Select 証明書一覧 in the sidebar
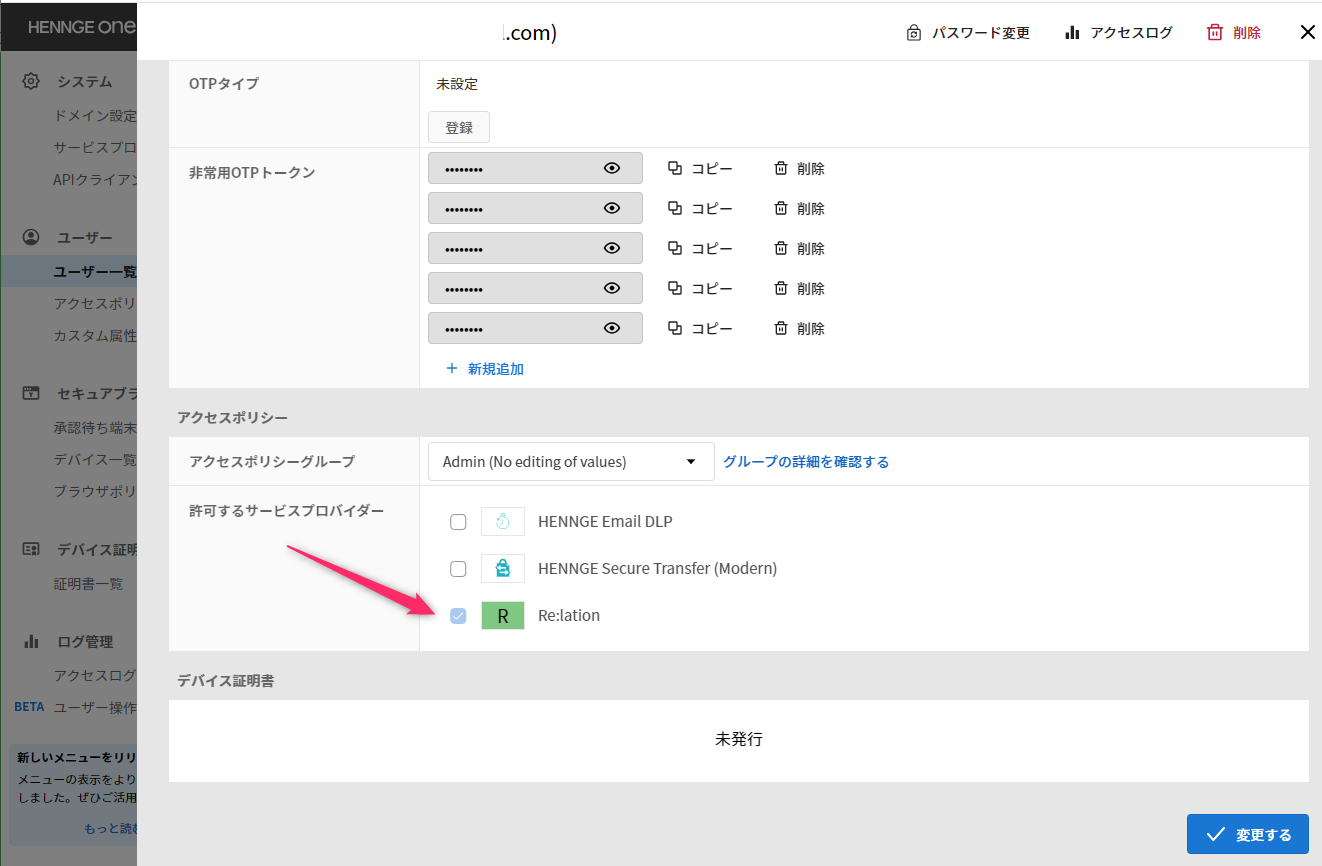This screenshot has width=1322, height=866. 88,584
